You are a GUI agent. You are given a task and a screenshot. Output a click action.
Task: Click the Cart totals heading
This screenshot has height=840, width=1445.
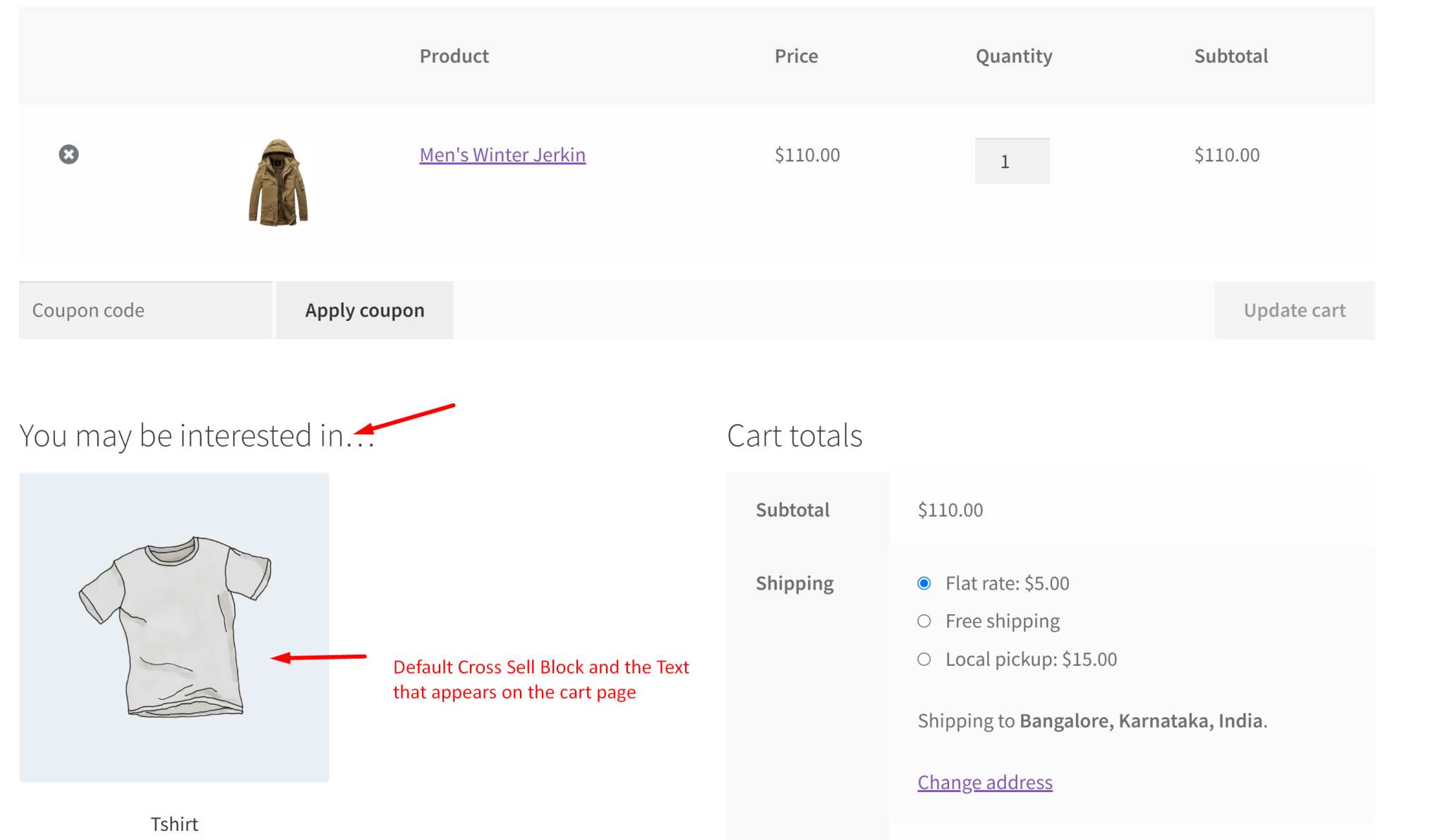(x=794, y=435)
